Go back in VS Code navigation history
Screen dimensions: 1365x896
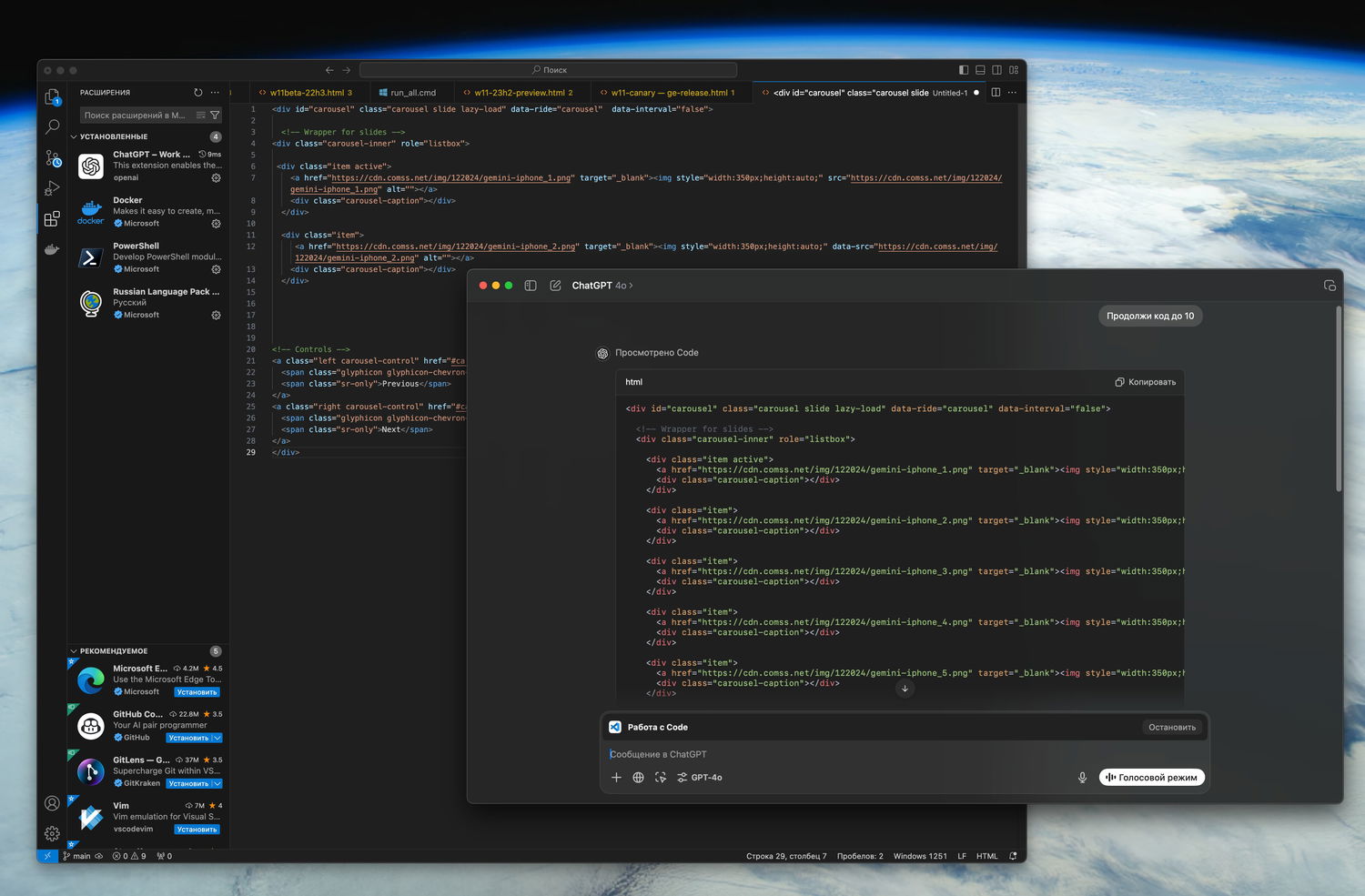(329, 70)
